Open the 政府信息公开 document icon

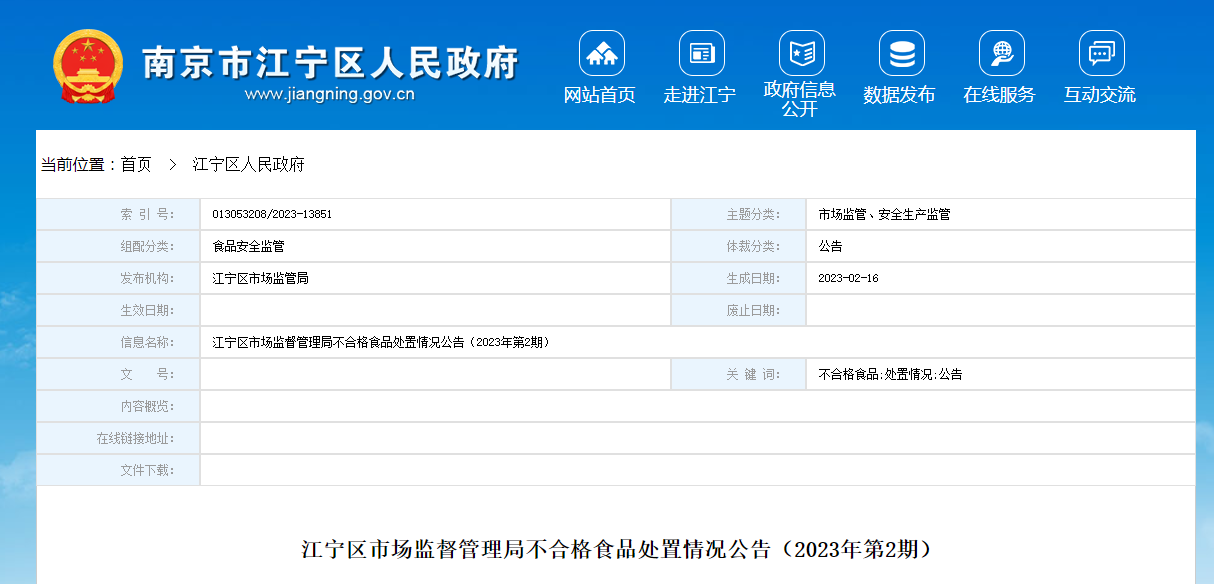[x=801, y=53]
